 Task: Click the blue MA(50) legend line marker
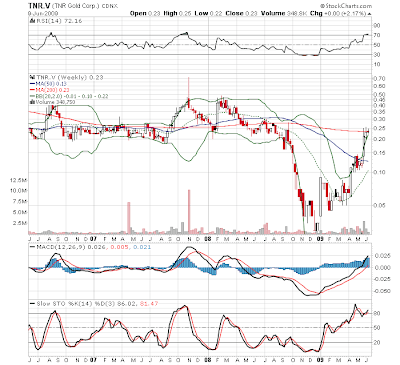pos(32,84)
